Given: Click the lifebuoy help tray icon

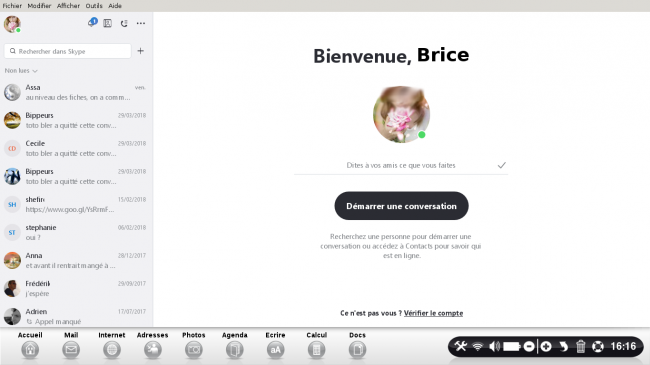Looking at the screenshot, I should (x=598, y=346).
